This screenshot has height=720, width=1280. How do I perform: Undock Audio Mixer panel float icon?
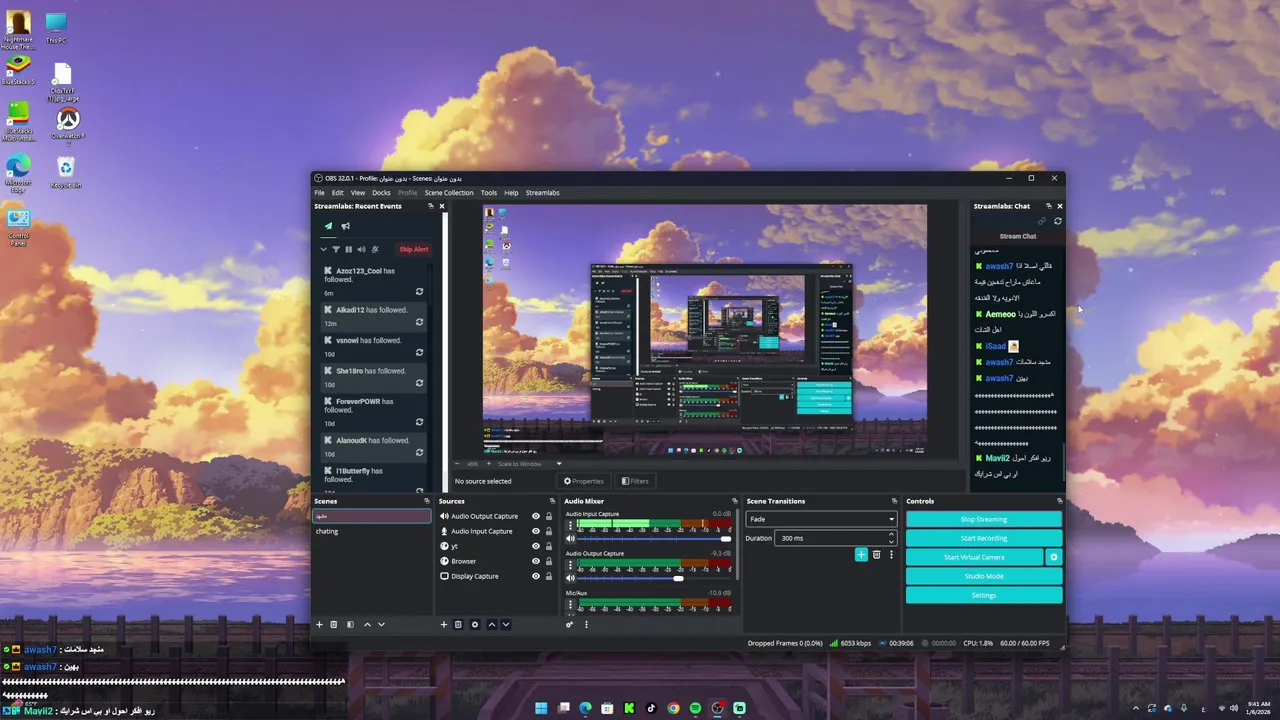click(x=734, y=501)
